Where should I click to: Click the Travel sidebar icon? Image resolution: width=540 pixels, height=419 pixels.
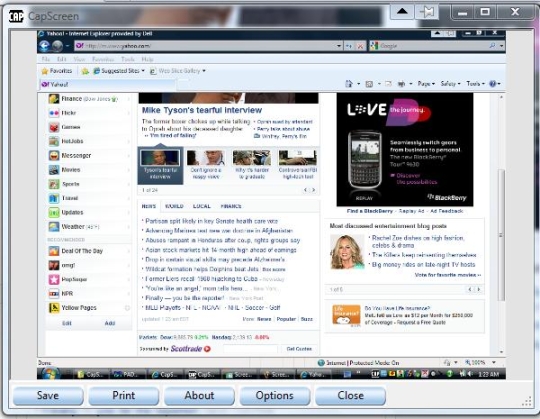coord(54,198)
